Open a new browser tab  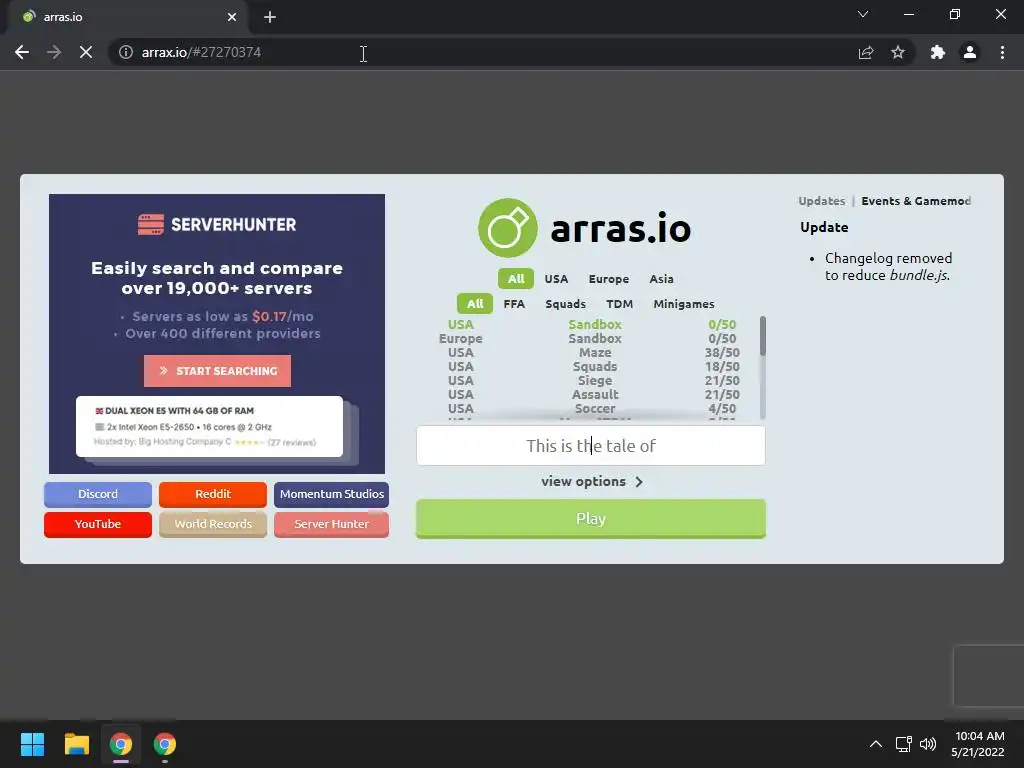pyautogui.click(x=270, y=17)
